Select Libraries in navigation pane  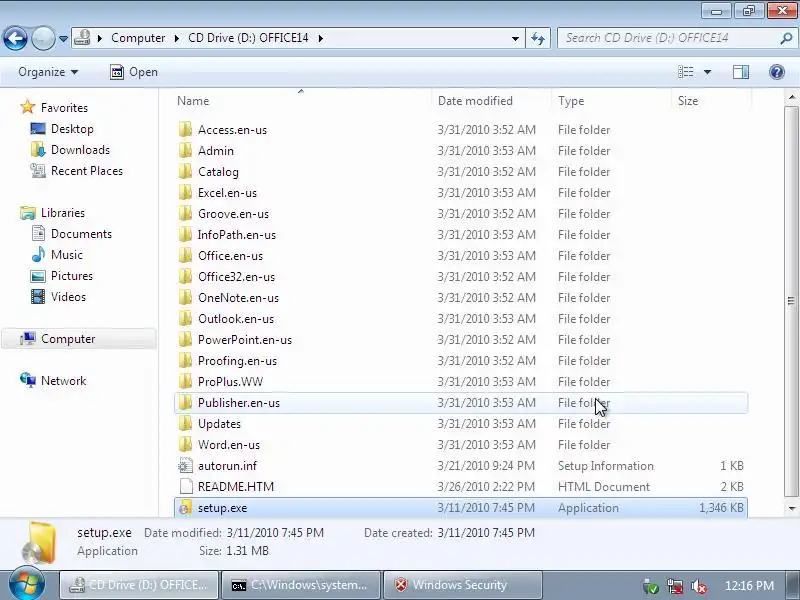pyautogui.click(x=63, y=213)
